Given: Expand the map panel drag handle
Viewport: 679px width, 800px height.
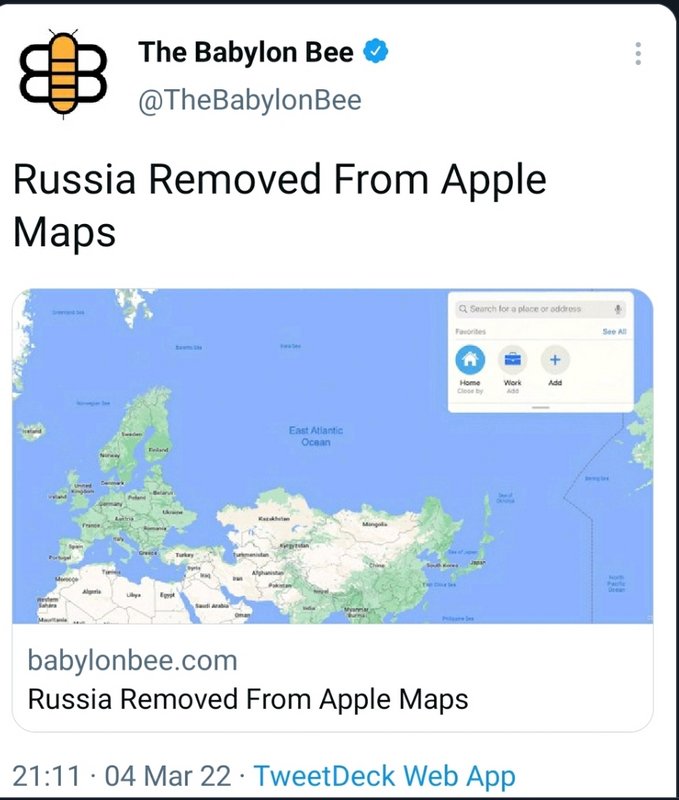Looking at the screenshot, I should (x=540, y=408).
